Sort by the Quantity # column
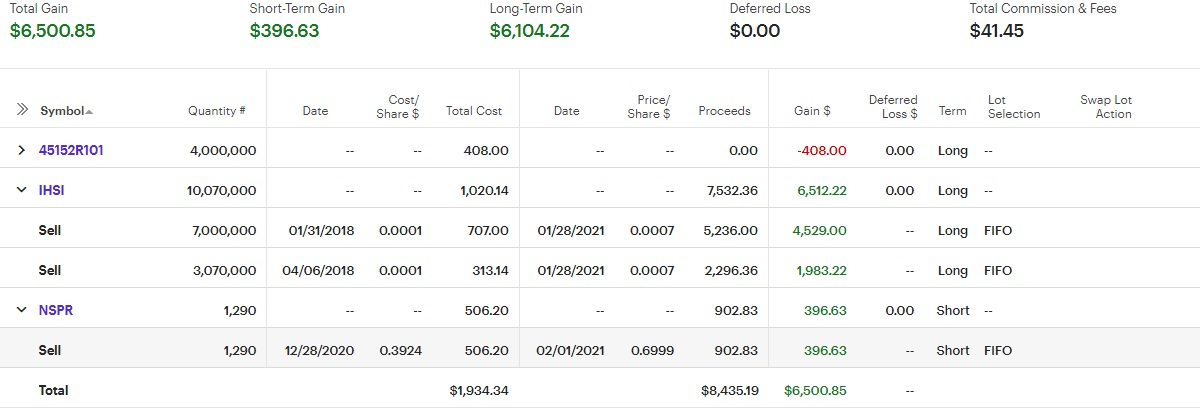This screenshot has width=1203, height=409. pyautogui.click(x=216, y=111)
